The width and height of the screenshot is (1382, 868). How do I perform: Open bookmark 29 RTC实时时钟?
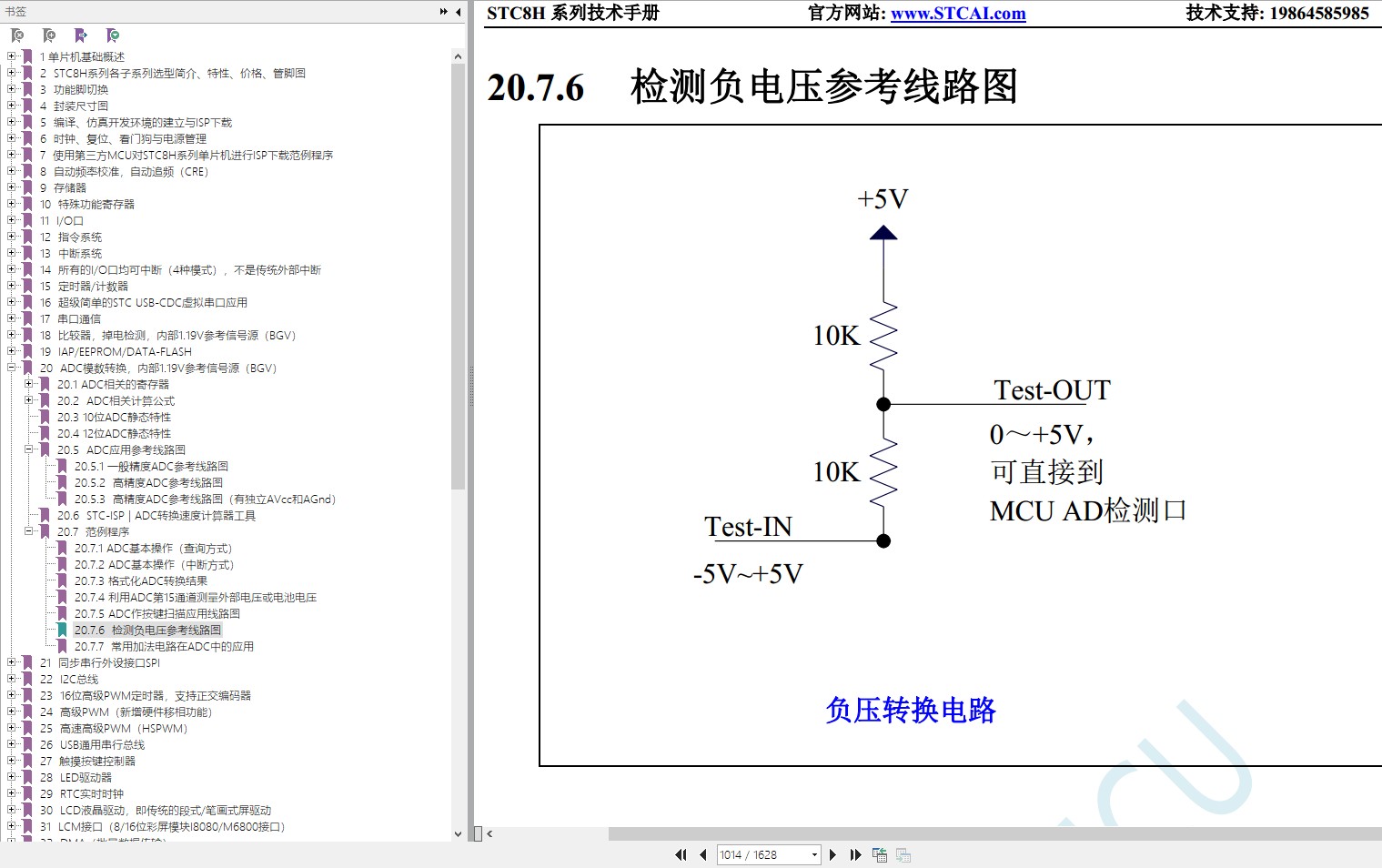(82, 793)
